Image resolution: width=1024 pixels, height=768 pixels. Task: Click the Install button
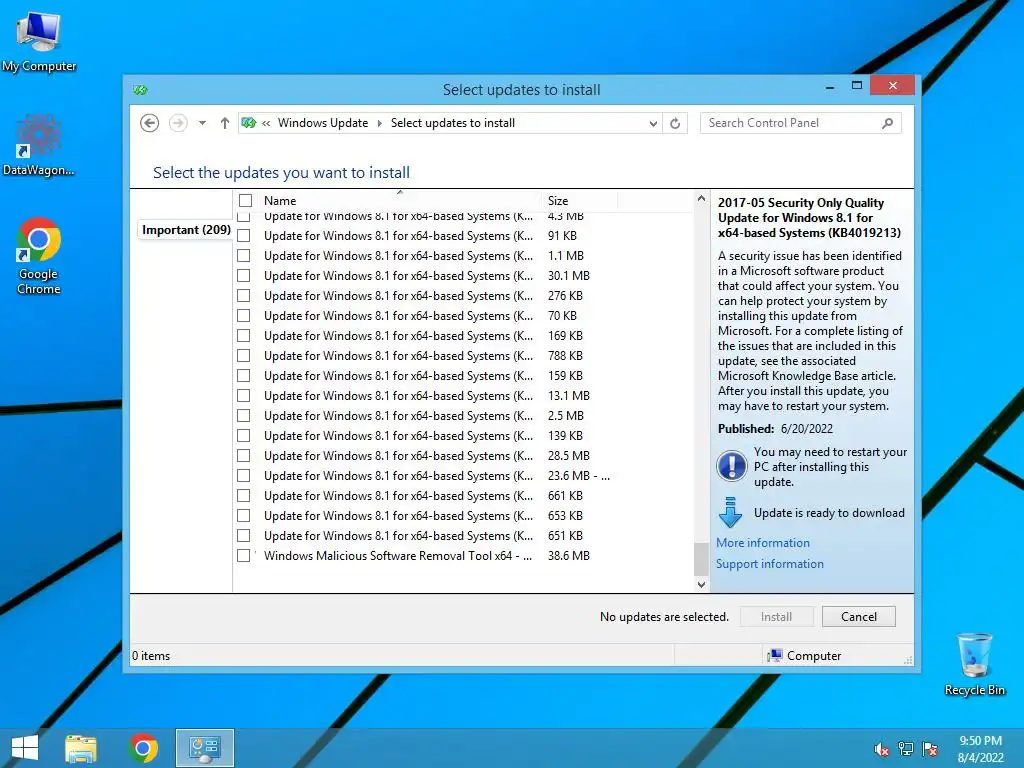pyautogui.click(x=776, y=616)
